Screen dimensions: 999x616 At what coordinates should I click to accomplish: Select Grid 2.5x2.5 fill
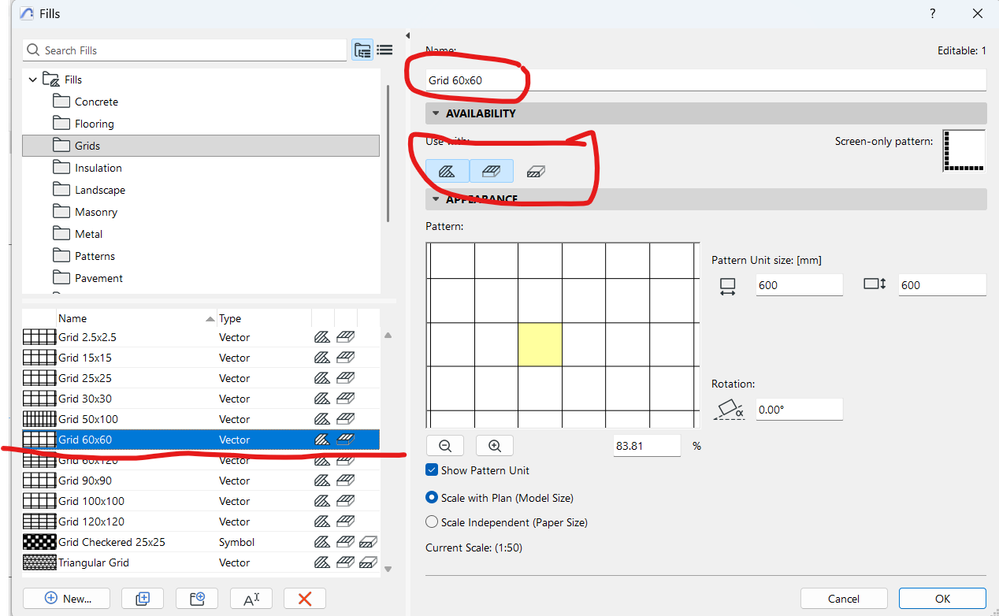(201, 337)
